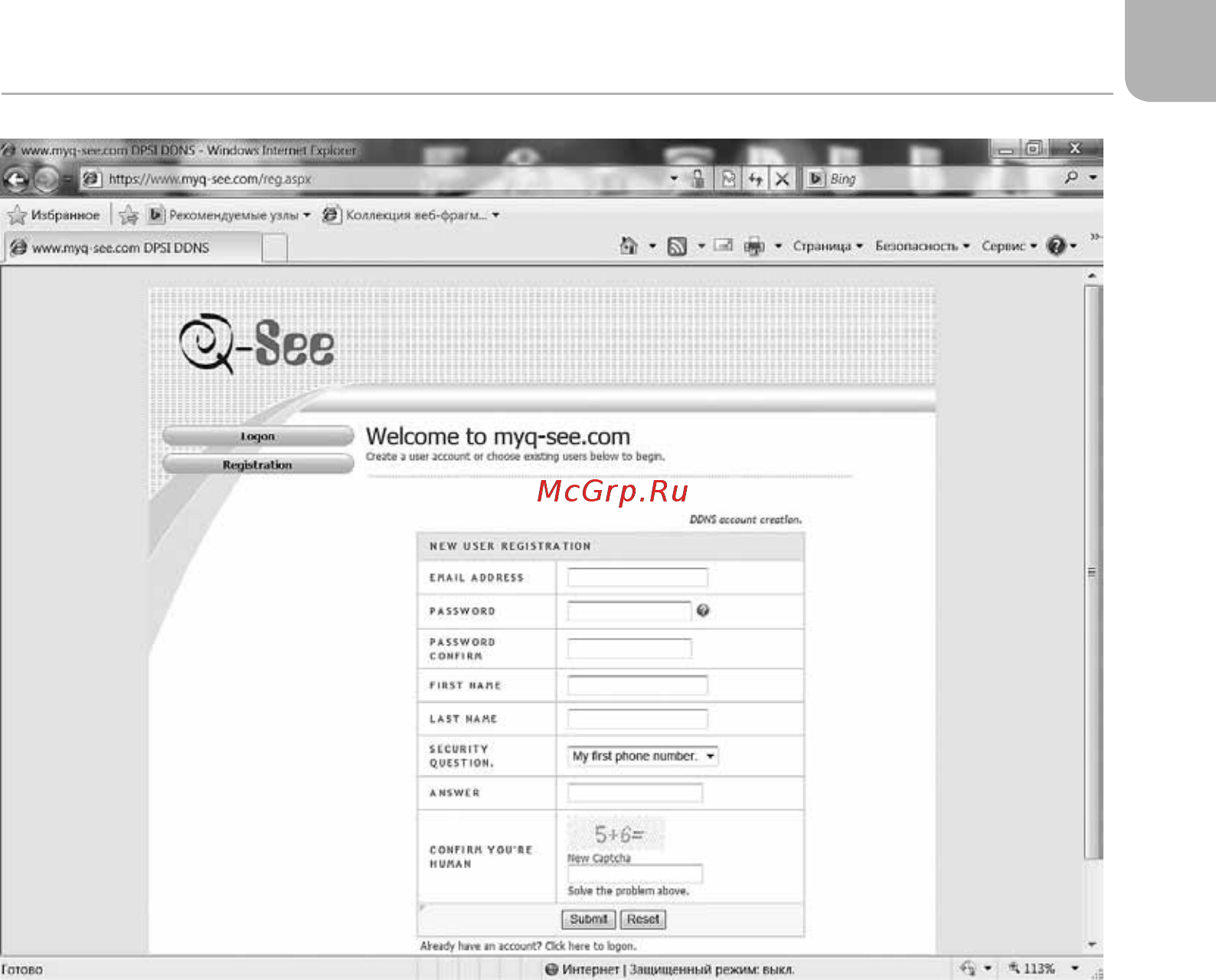Viewport: 1216px width, 980px height.
Task: Click the Add to Favorites bar icon
Action: coord(129,215)
